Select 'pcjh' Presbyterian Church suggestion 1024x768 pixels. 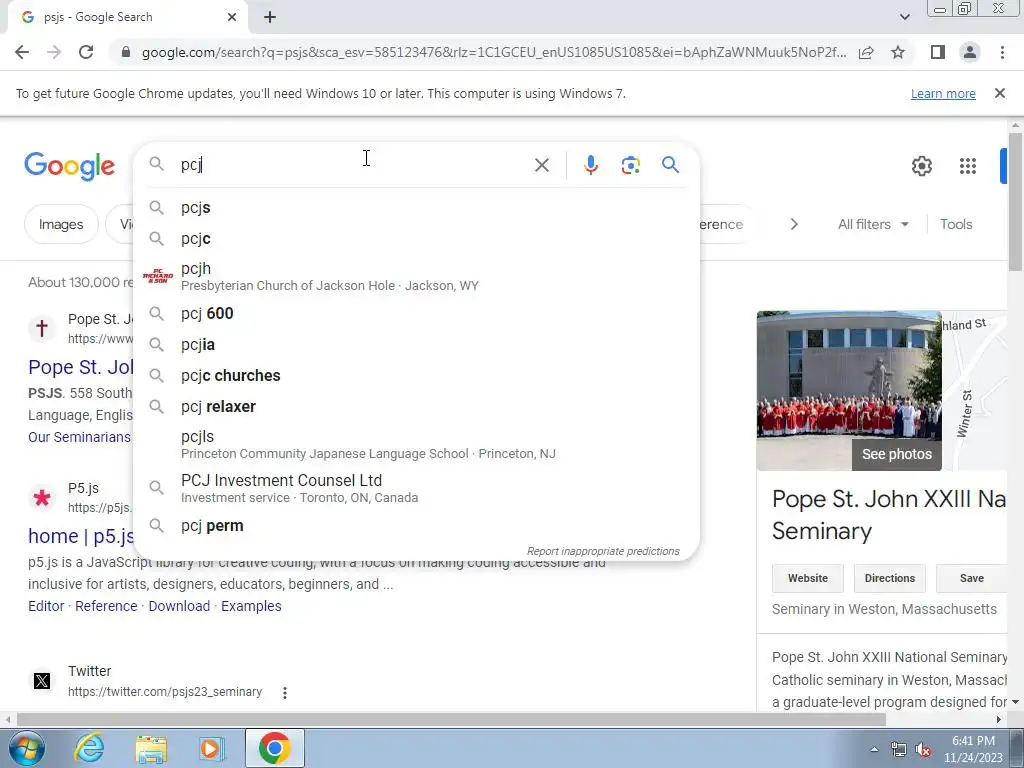coord(416,276)
